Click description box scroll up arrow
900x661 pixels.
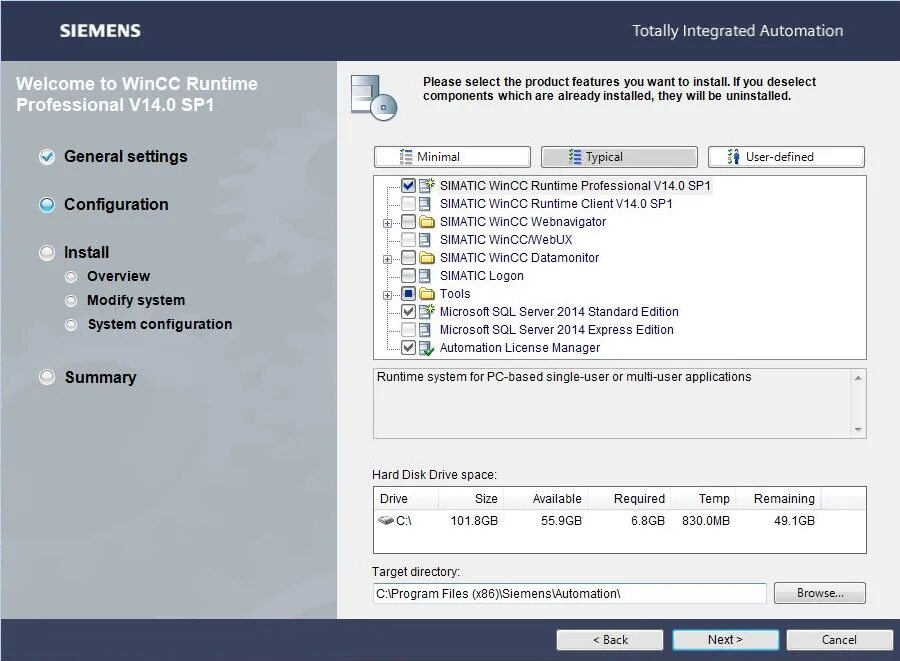tap(858, 378)
